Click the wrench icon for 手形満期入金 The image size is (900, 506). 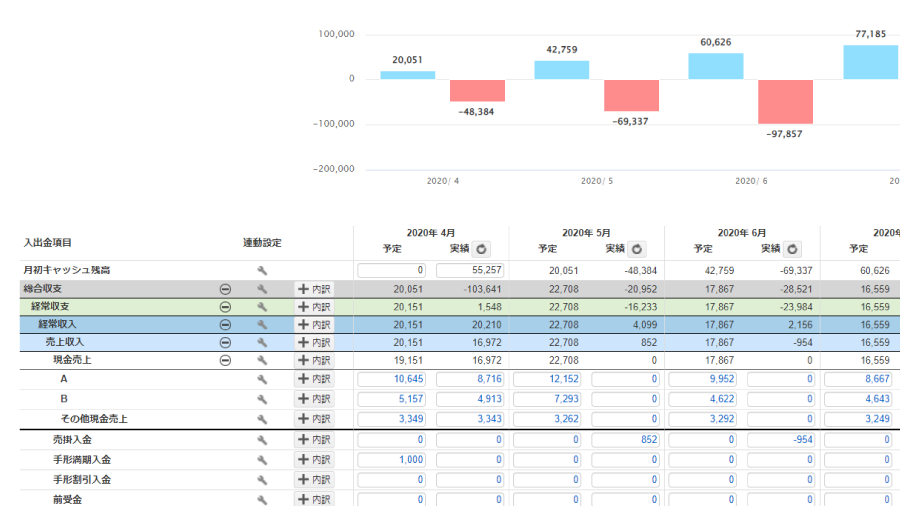click(x=262, y=460)
